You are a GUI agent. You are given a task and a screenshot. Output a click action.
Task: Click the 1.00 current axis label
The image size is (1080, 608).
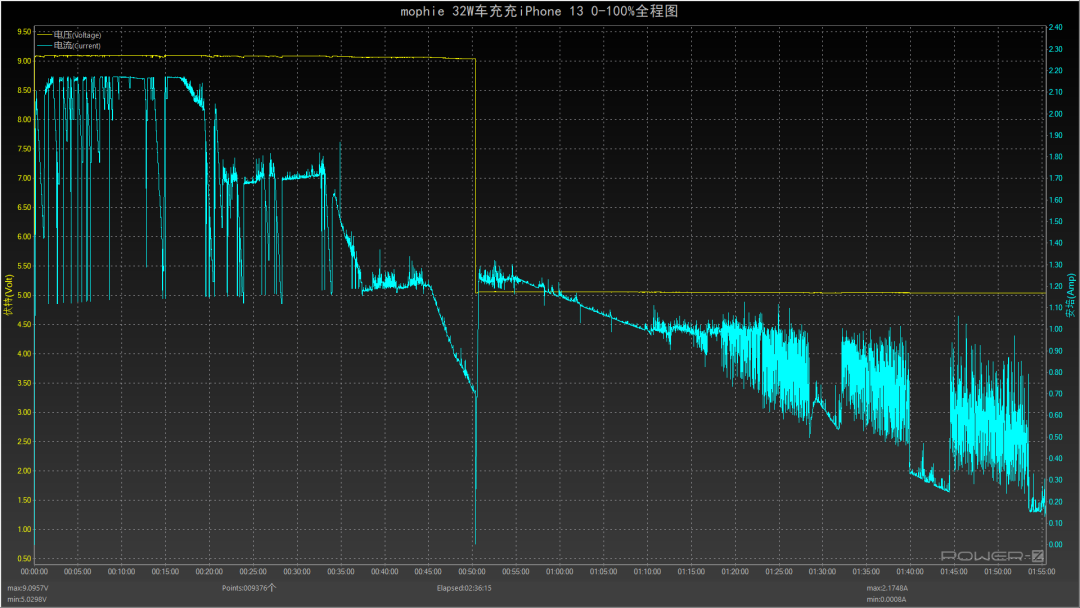tap(1055, 329)
